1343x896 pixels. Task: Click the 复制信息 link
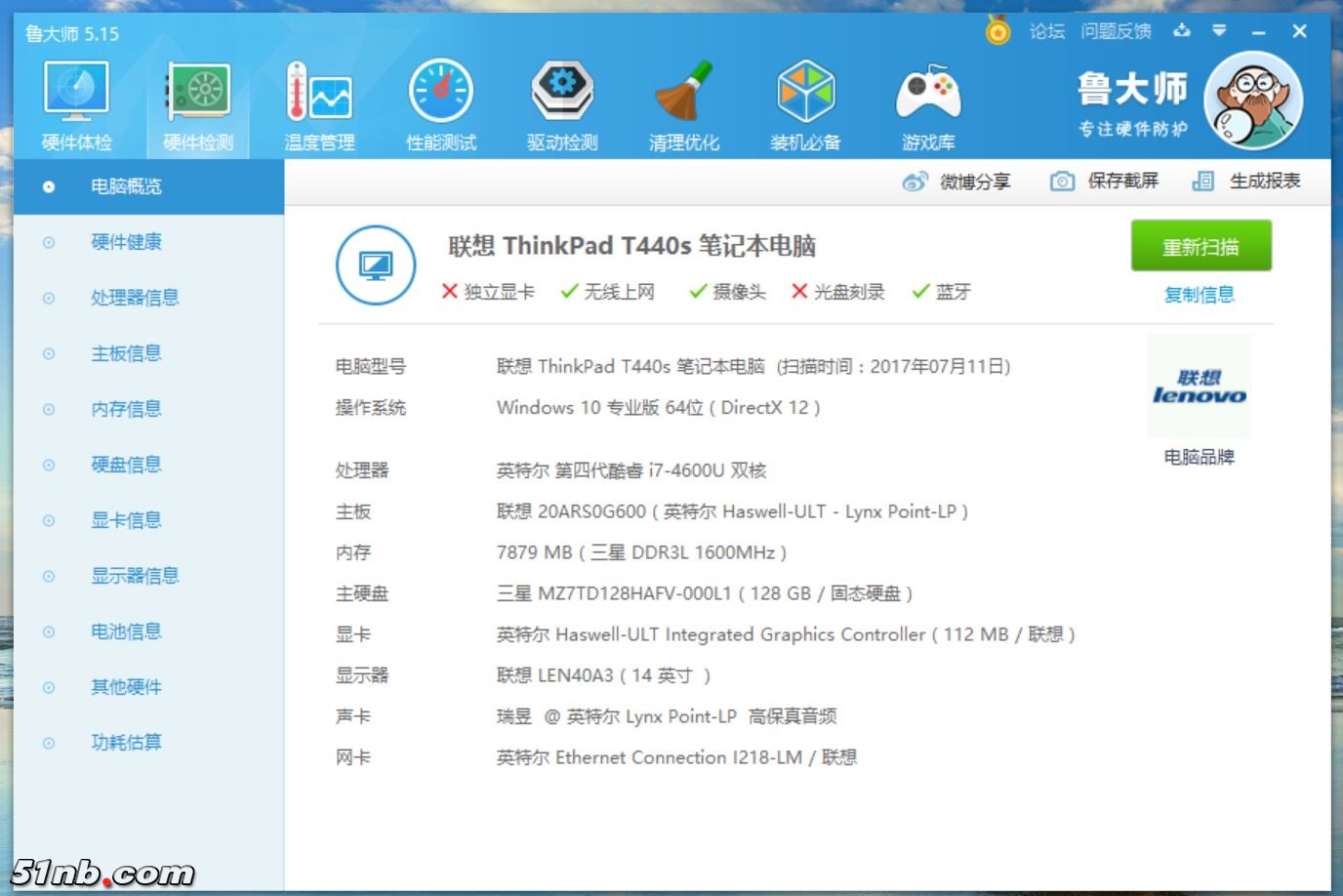pyautogui.click(x=1200, y=295)
